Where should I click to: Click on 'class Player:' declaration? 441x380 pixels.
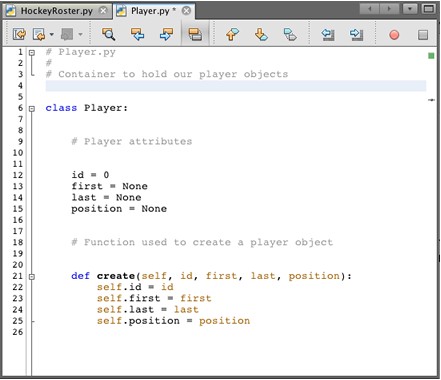(x=87, y=108)
